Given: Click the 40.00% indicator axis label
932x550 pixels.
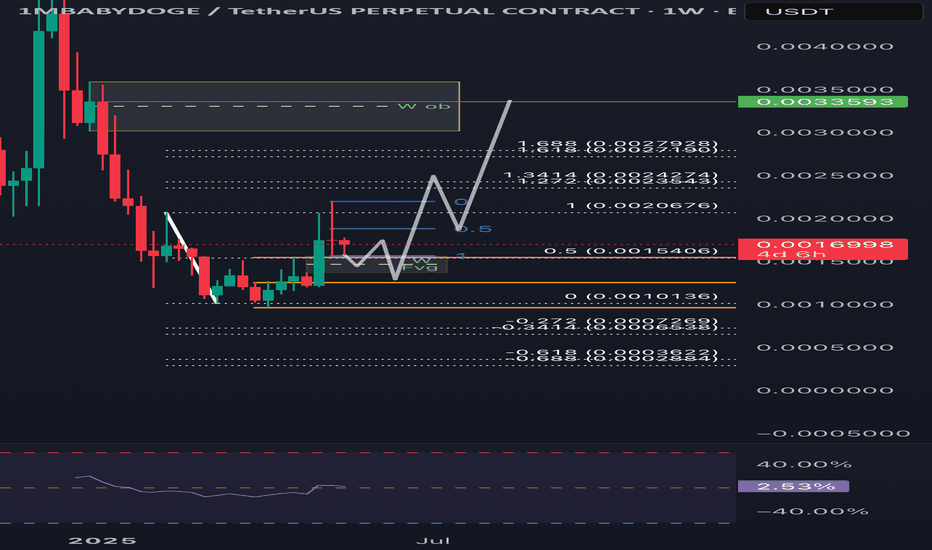Looking at the screenshot, I should click(x=805, y=464).
